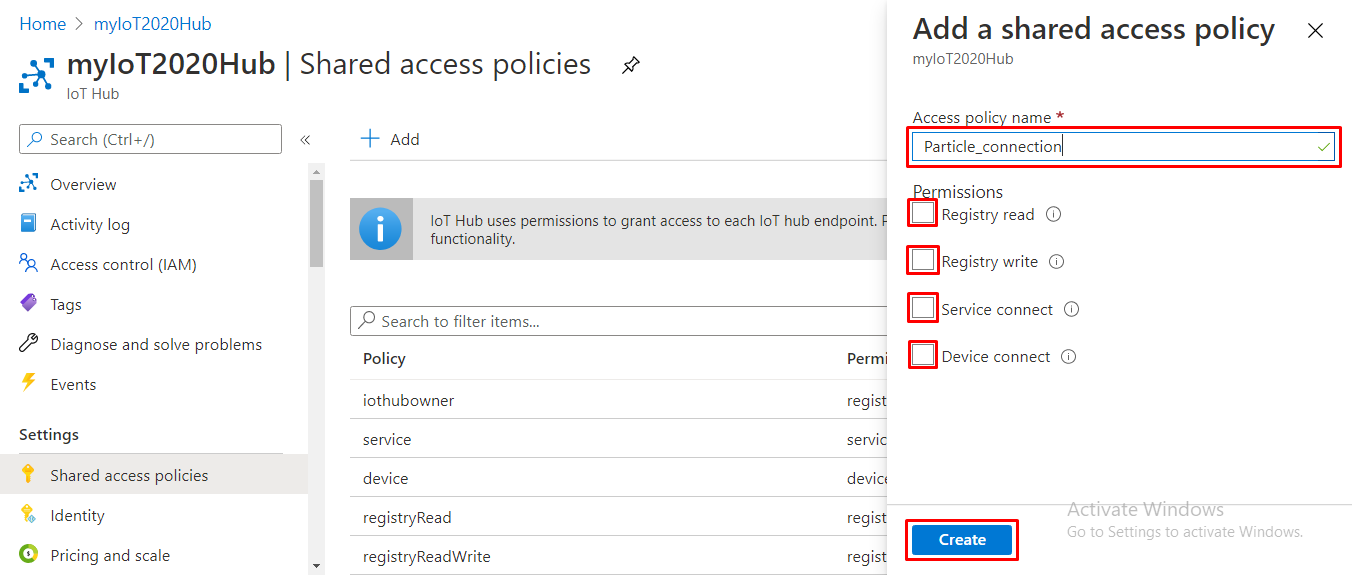This screenshot has width=1352, height=575.
Task: Select Shared access policies menu item
Action: (154, 475)
